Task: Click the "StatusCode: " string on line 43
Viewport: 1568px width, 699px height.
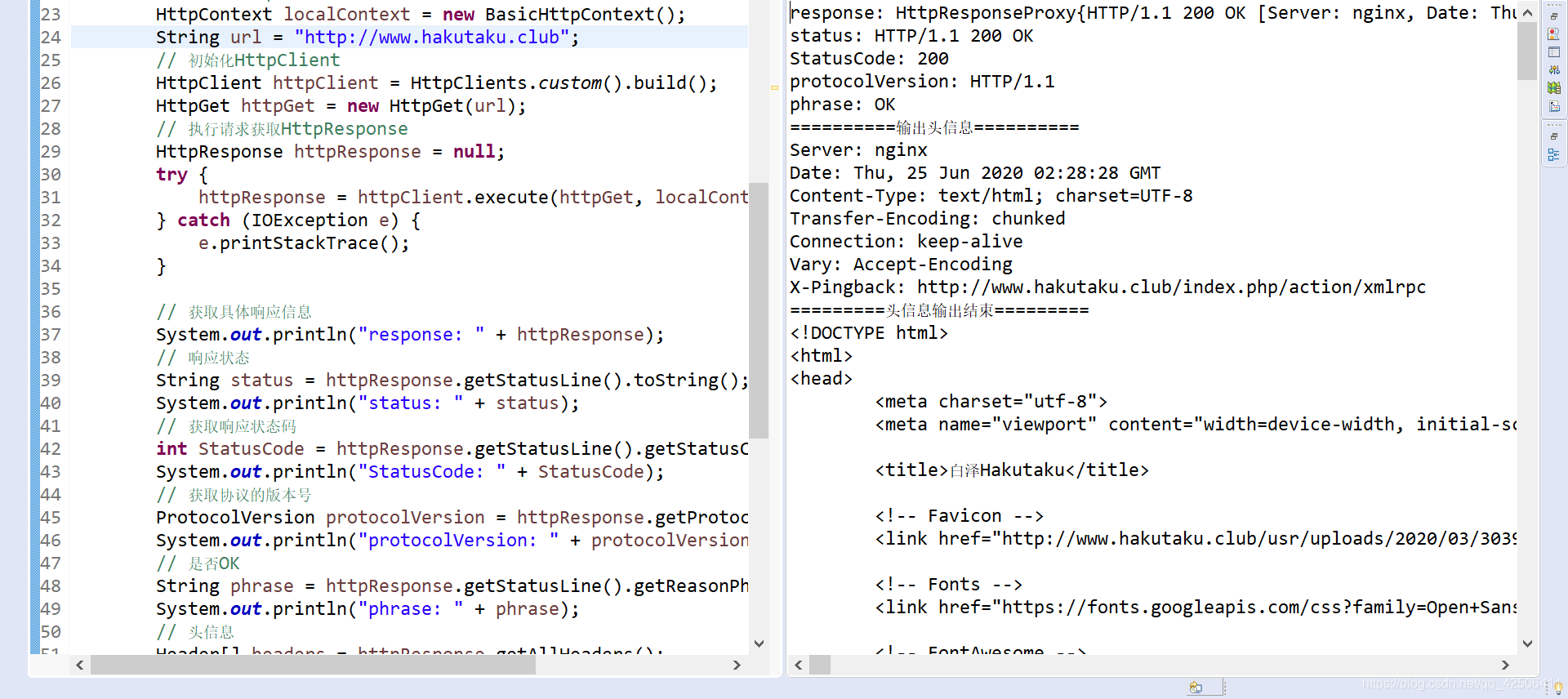Action: pos(431,472)
